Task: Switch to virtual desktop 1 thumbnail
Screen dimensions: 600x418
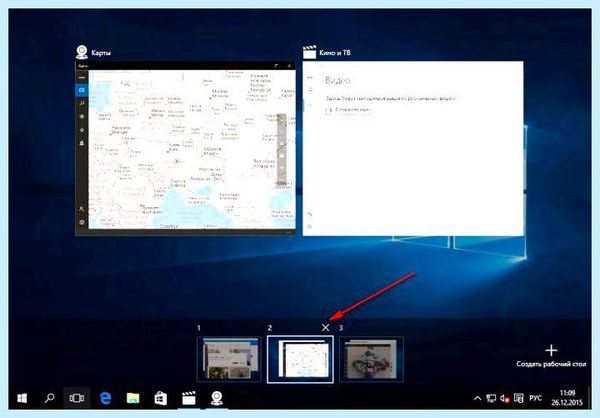Action: 229,359
